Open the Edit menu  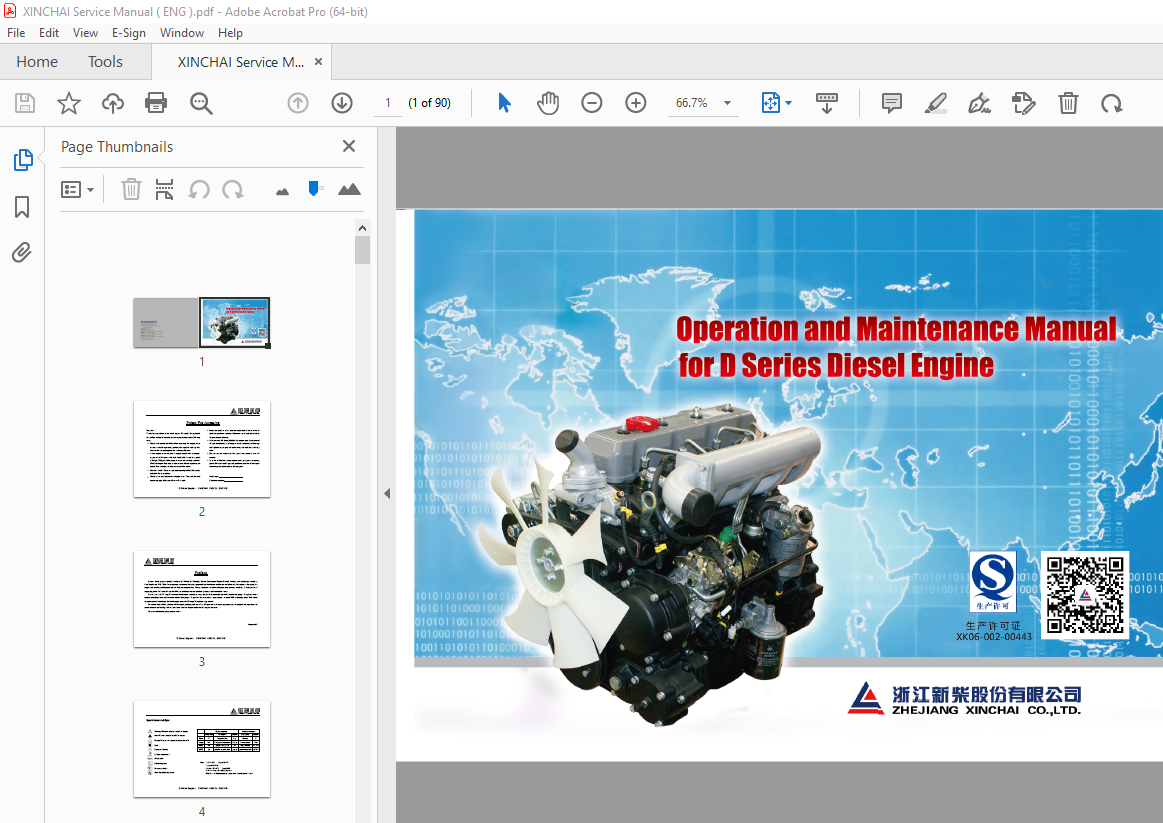point(49,33)
